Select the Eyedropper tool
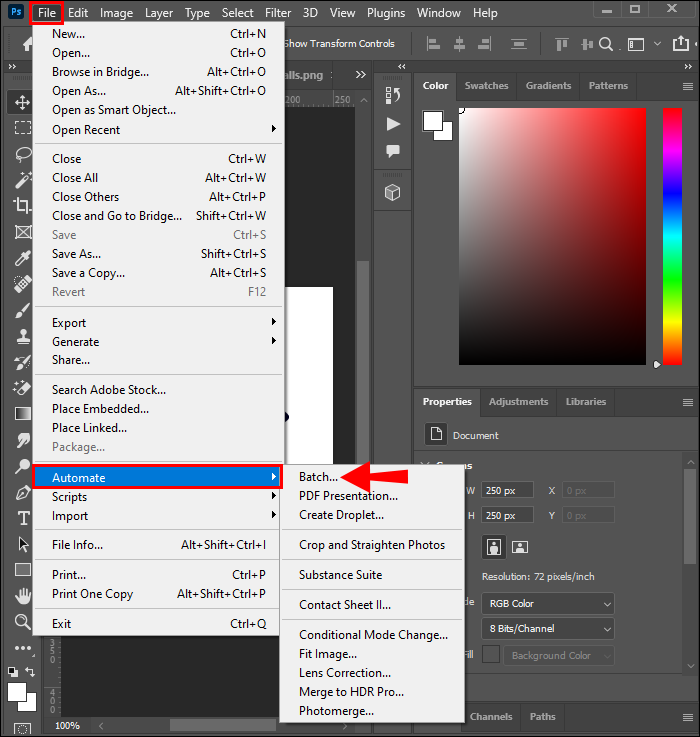 (23, 258)
